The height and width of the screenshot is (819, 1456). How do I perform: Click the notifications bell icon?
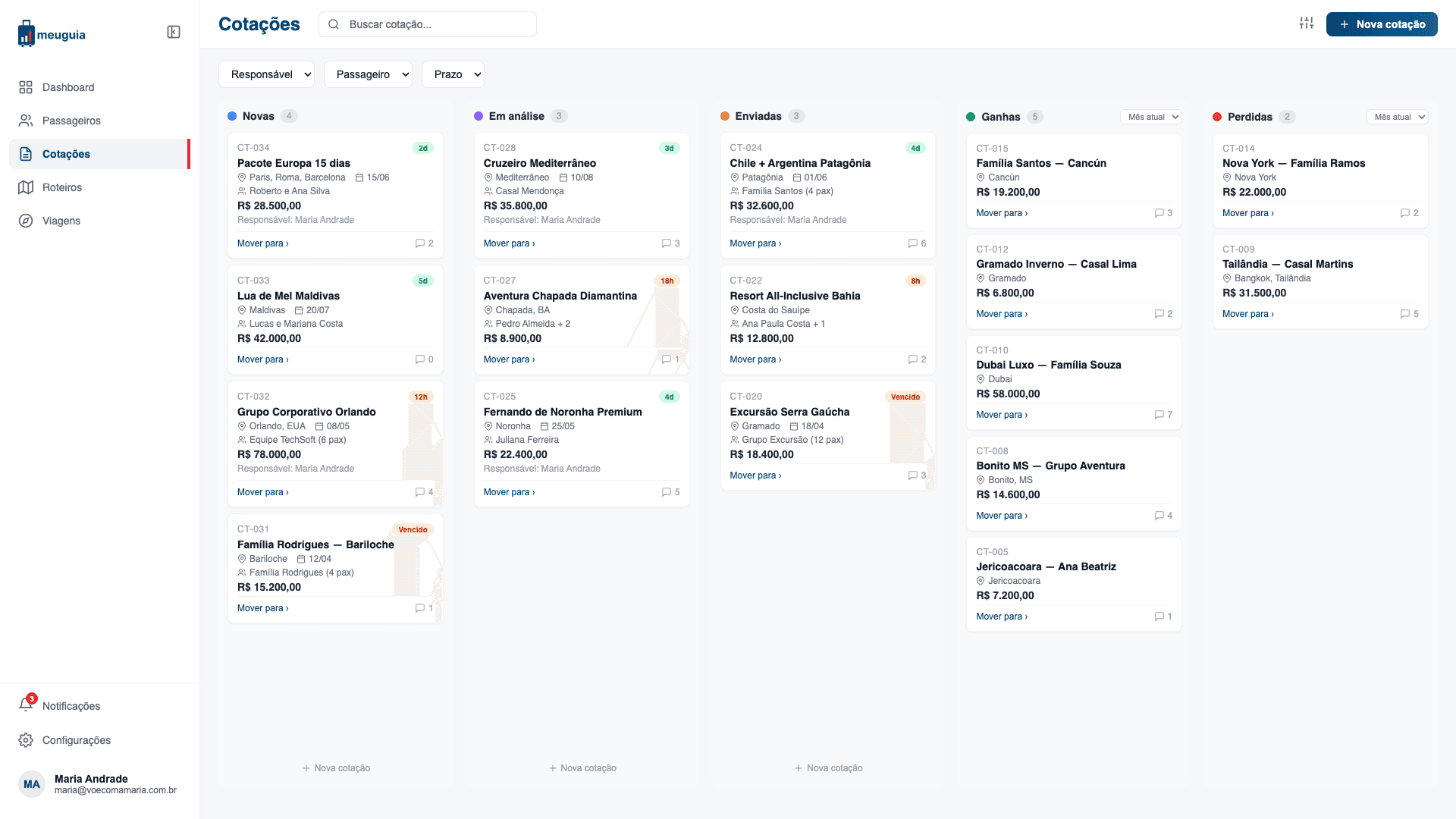[26, 705]
